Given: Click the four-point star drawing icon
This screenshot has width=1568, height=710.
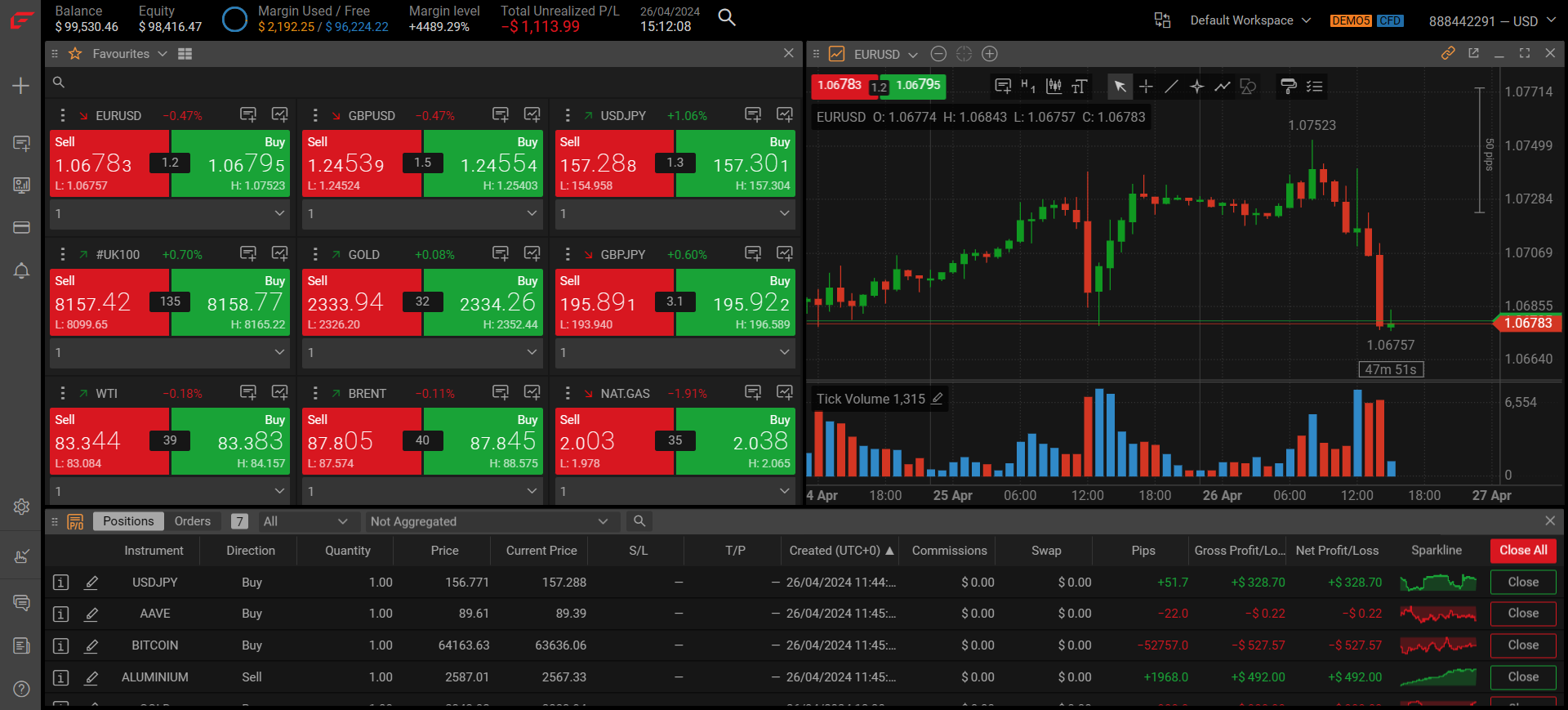Looking at the screenshot, I should click(x=1196, y=86).
